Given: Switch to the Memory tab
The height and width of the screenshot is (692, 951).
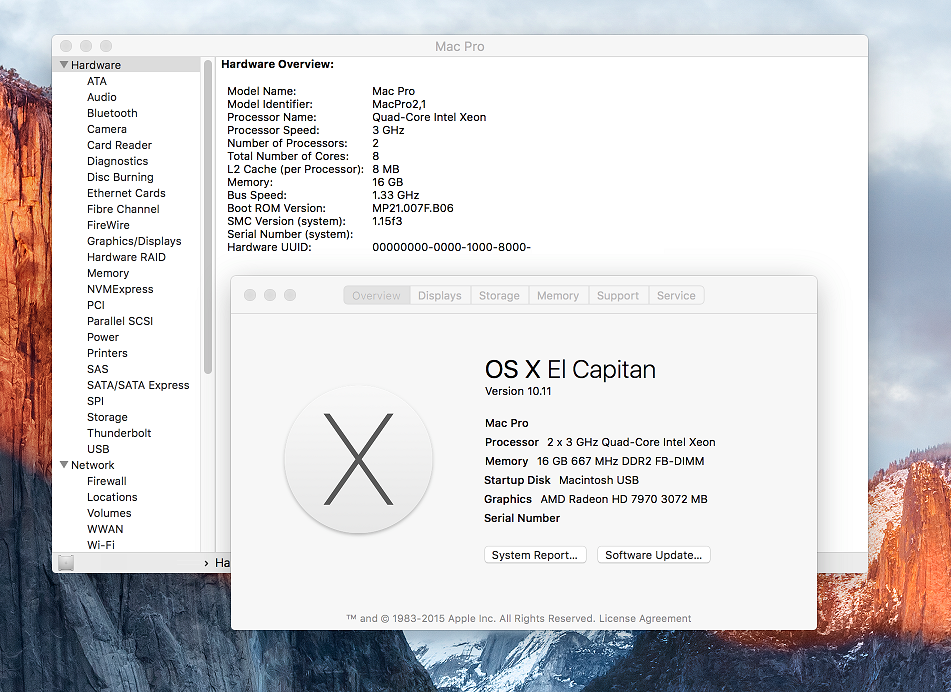Looking at the screenshot, I should point(558,295).
